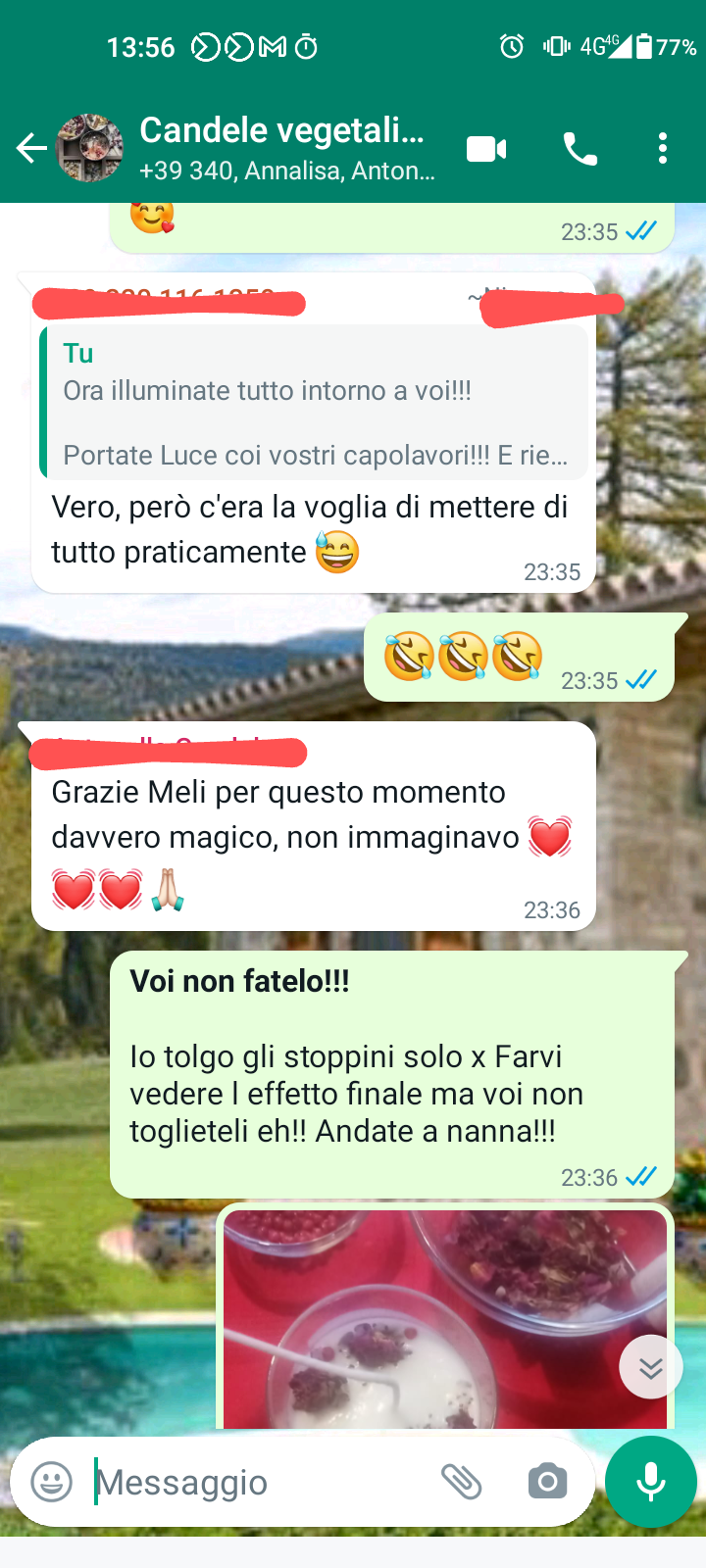This screenshot has height=1568, width=706.
Task: Tap the back arrow in the header
Action: tap(31, 149)
